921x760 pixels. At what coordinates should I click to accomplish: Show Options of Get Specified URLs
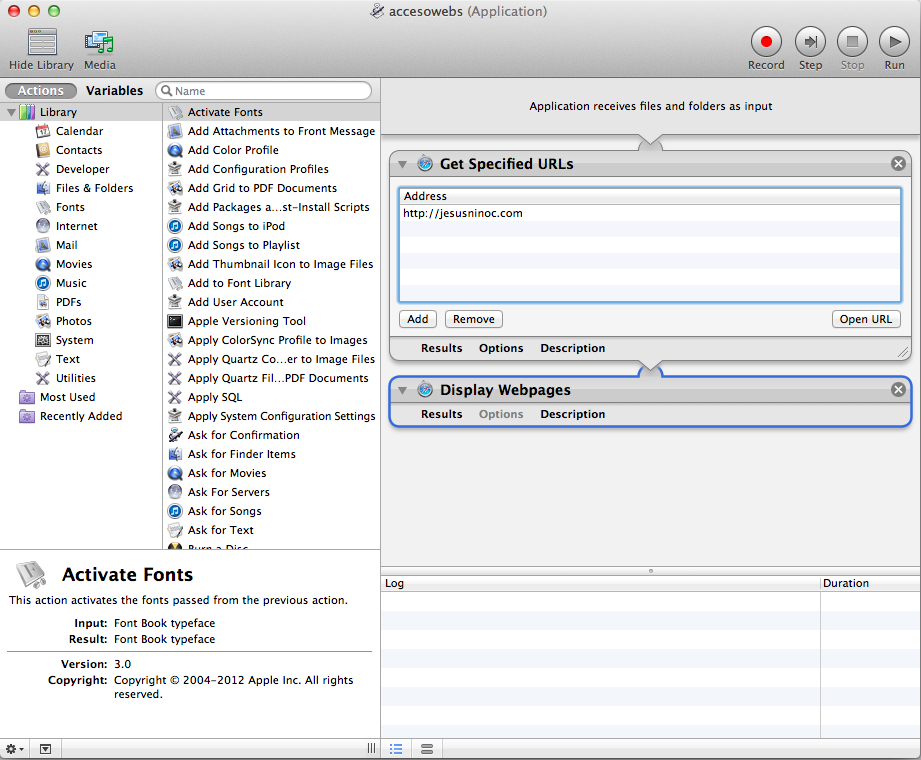pos(501,348)
